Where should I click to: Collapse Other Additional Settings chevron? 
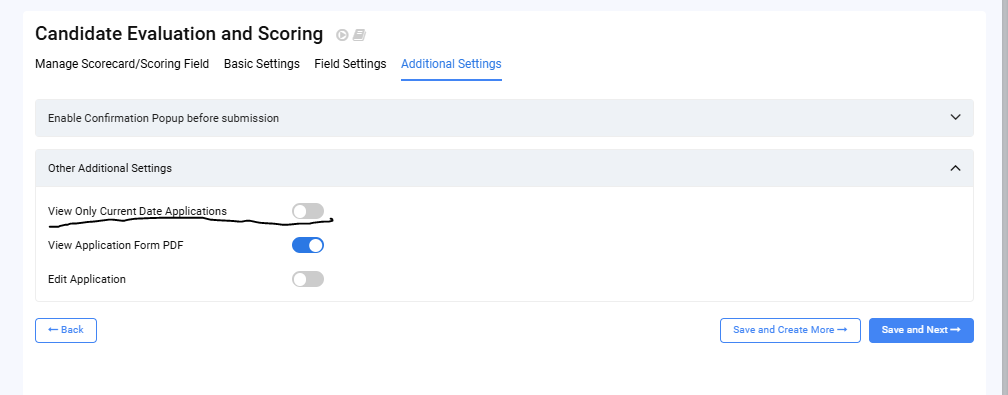pyautogui.click(x=955, y=168)
